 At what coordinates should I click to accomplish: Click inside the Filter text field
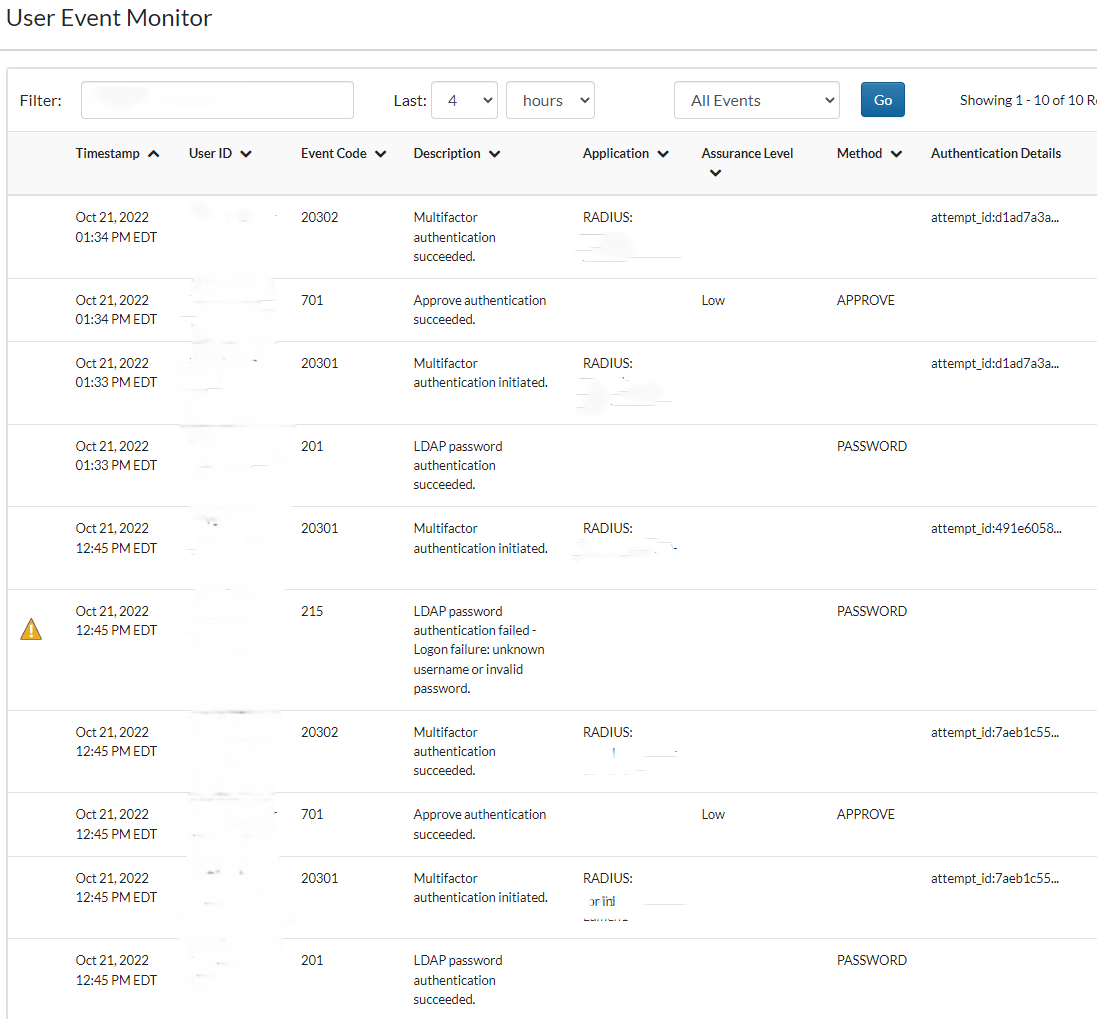pos(217,100)
